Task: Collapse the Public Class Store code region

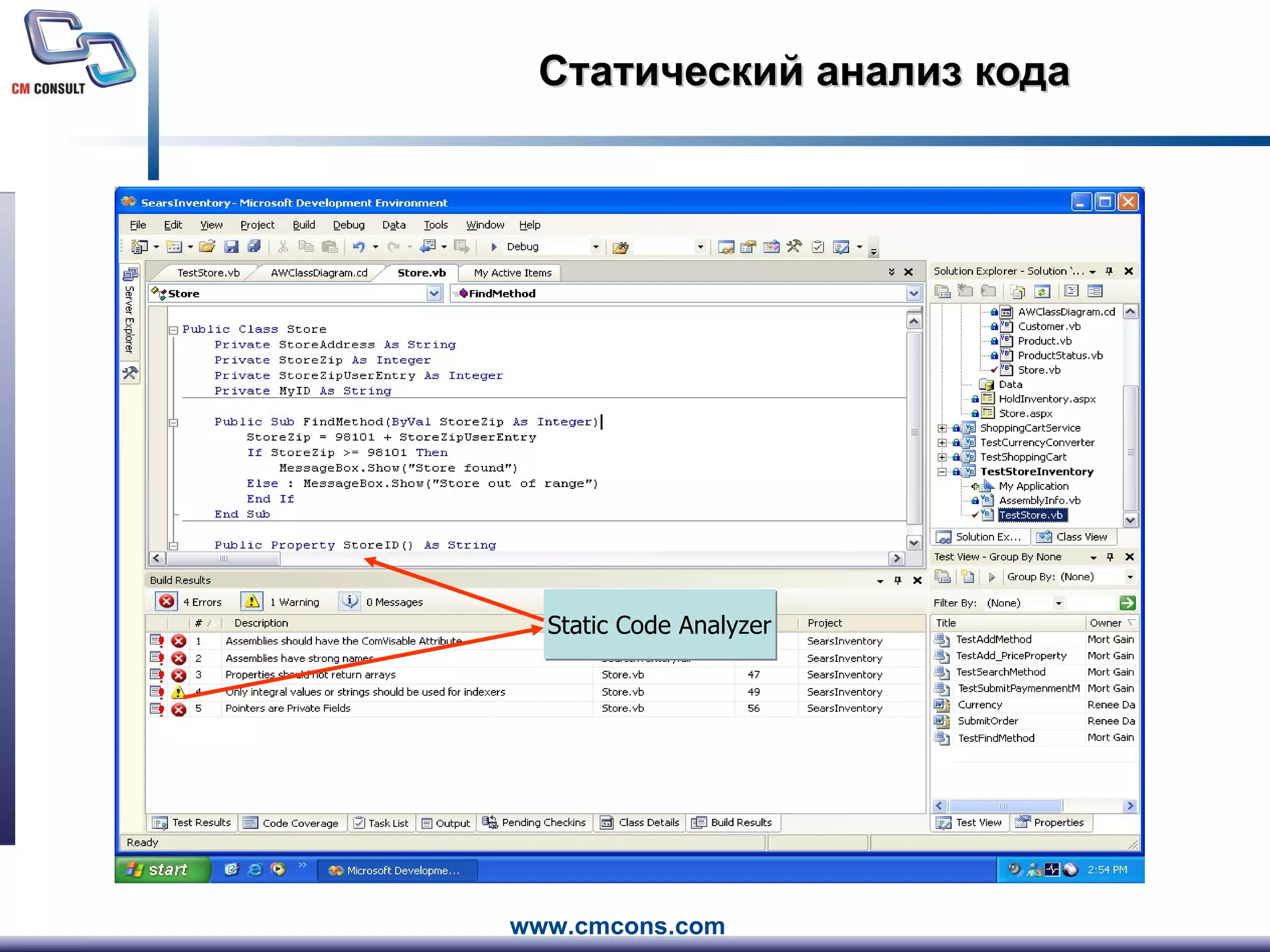Action: (174, 330)
